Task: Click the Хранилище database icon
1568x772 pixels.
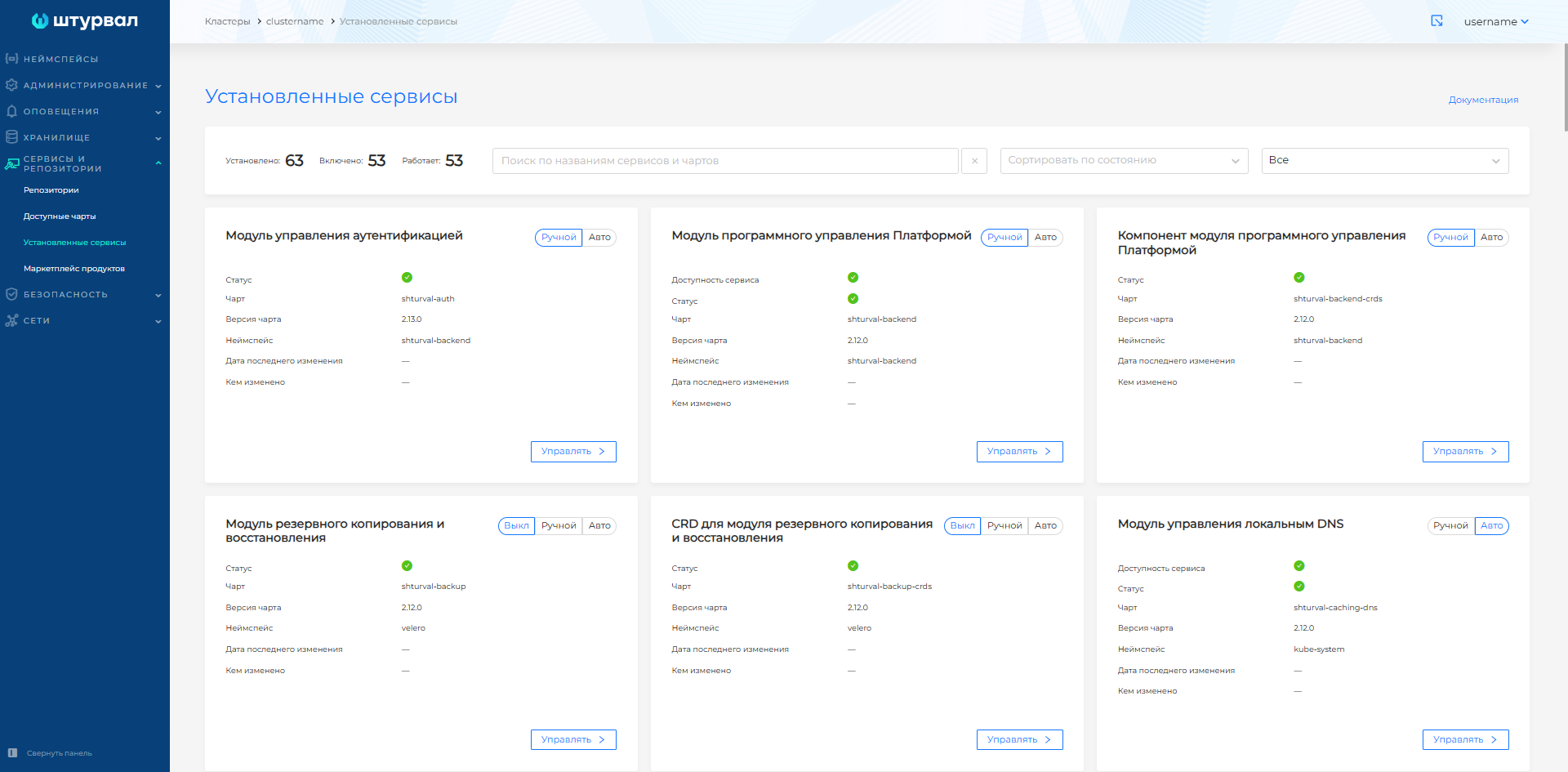Action: pos(11,137)
